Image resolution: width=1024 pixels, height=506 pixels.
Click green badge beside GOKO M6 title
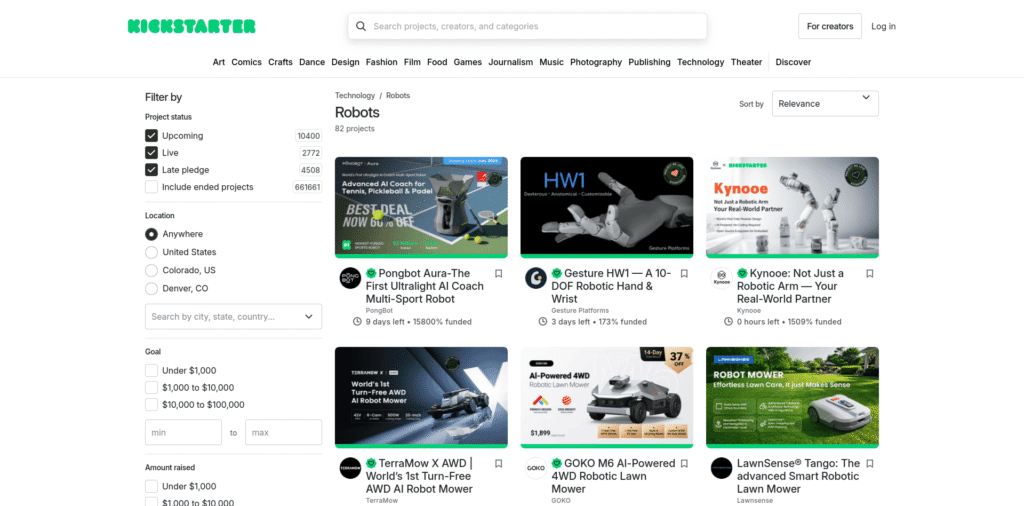point(556,463)
